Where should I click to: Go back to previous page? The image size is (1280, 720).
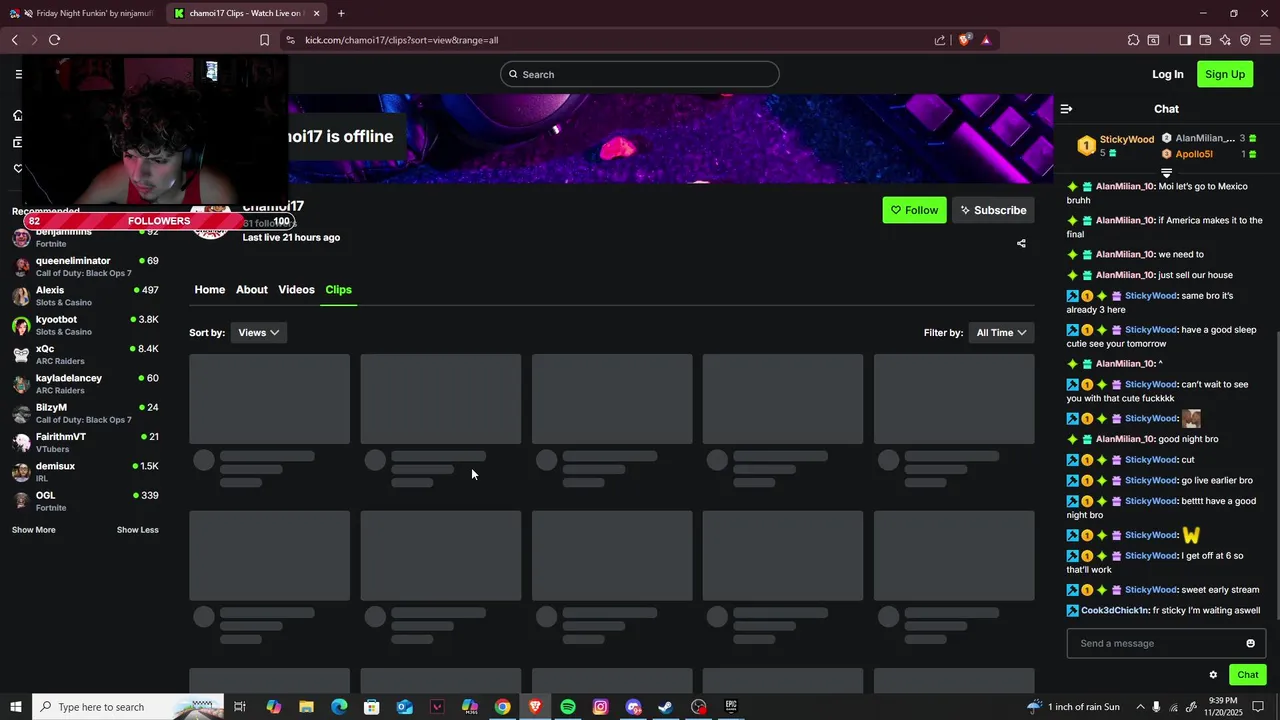(14, 40)
